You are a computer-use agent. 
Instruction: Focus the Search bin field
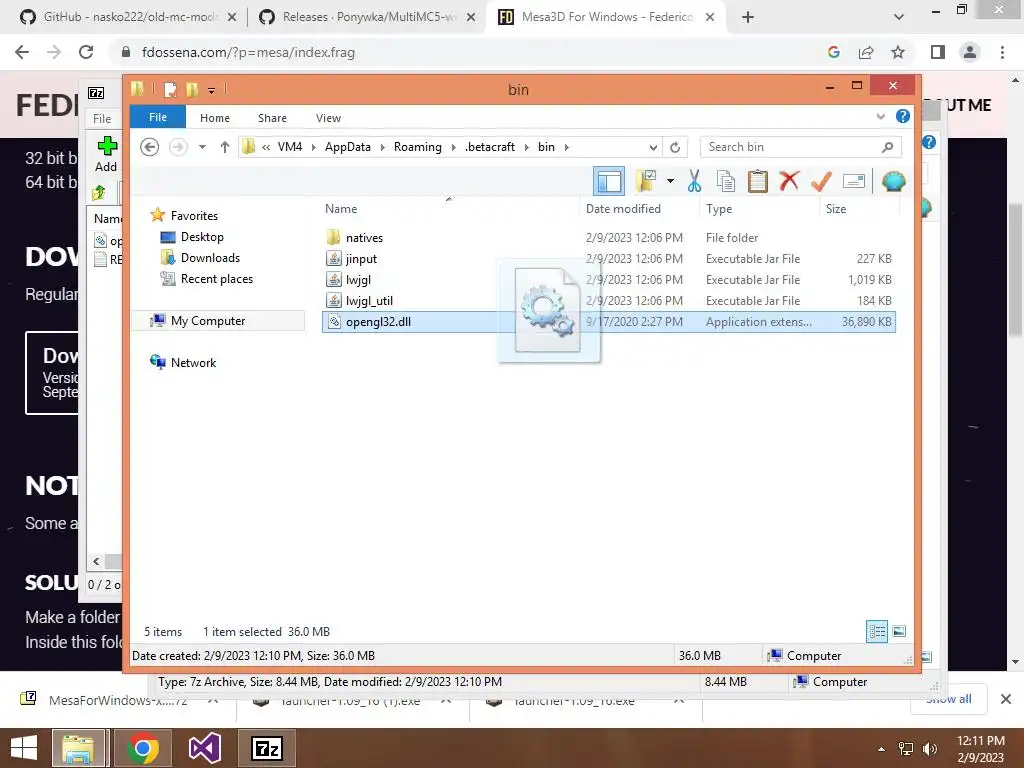(801, 147)
